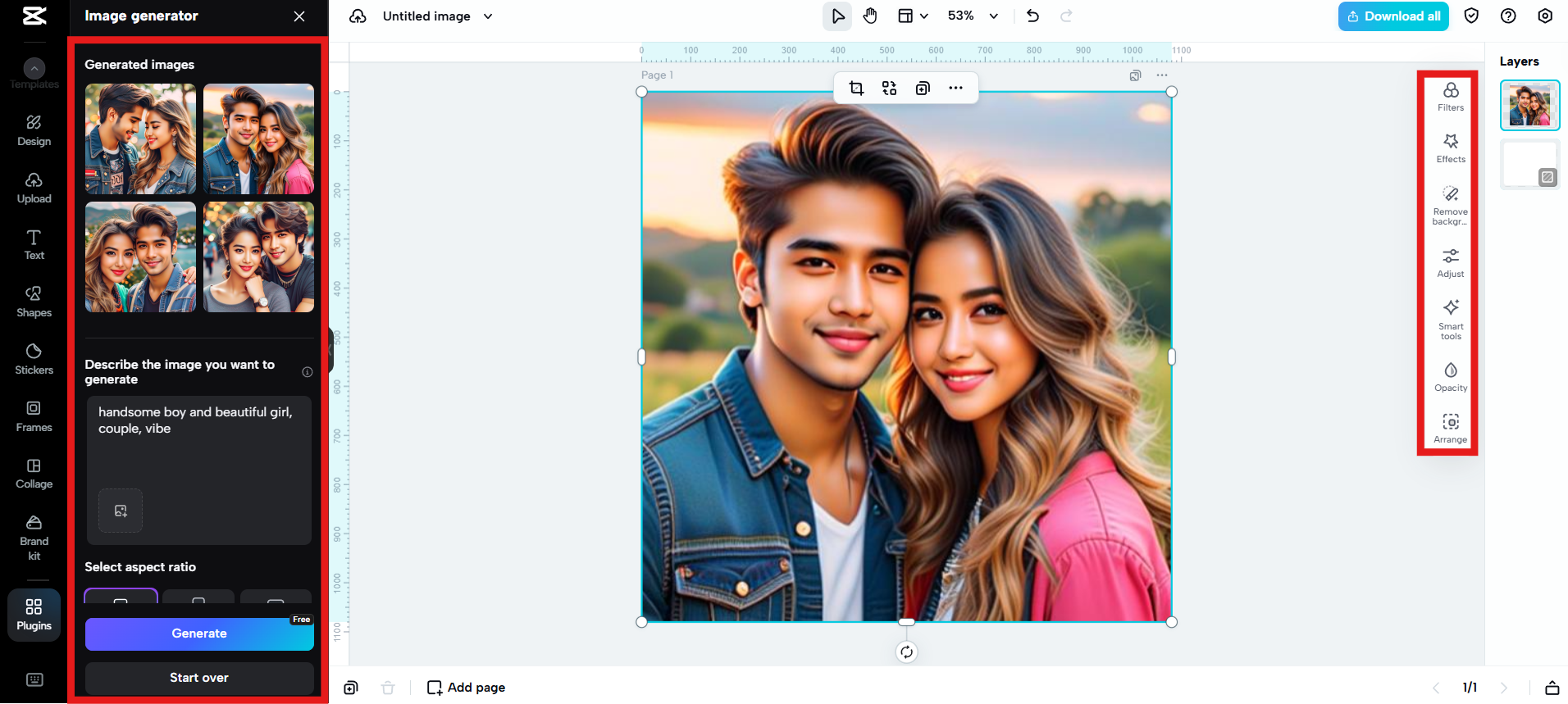This screenshot has width=1568, height=704.
Task: Open the Filters panel
Action: pyautogui.click(x=1450, y=96)
